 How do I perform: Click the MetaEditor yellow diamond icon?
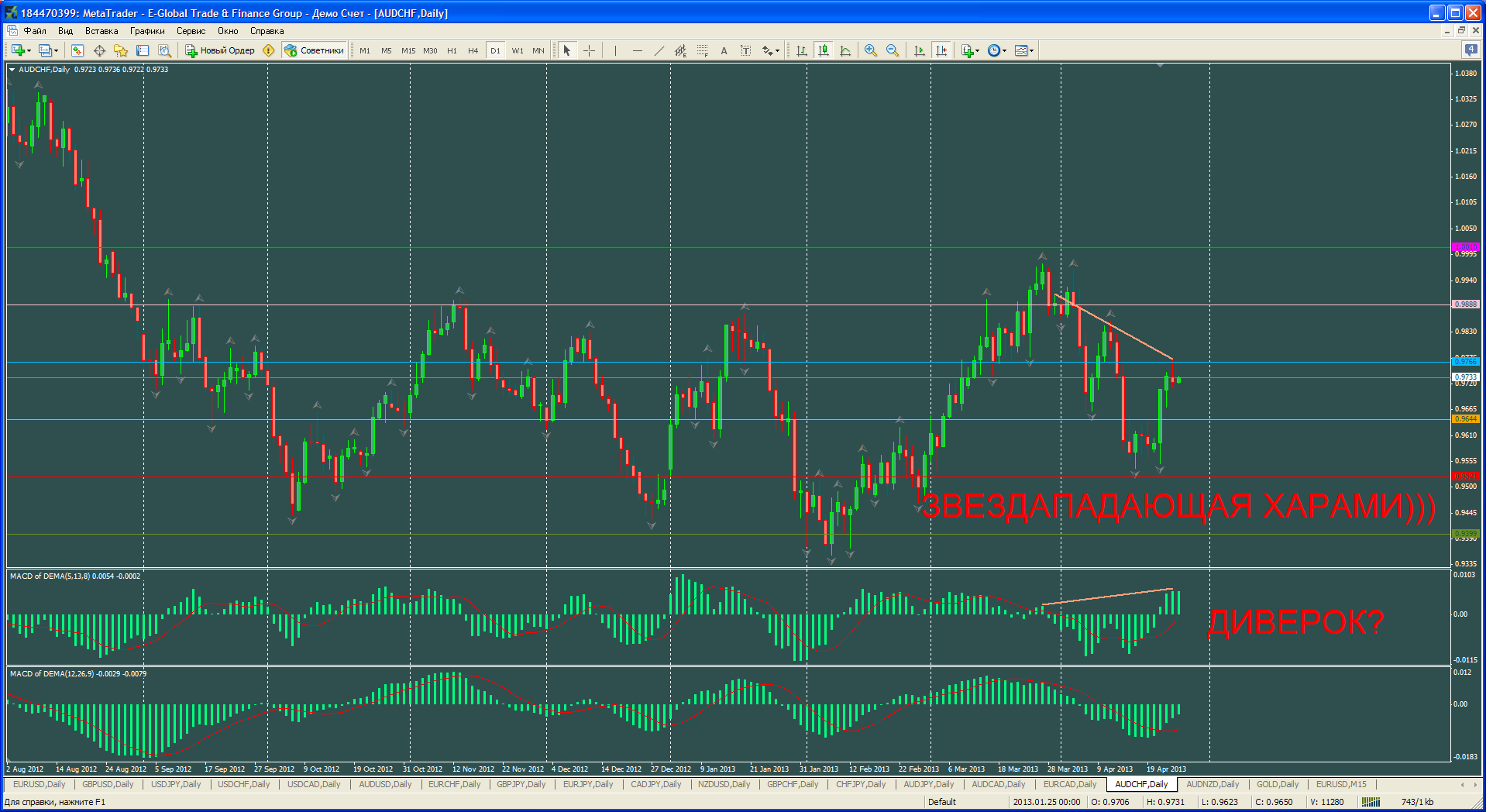[x=269, y=50]
